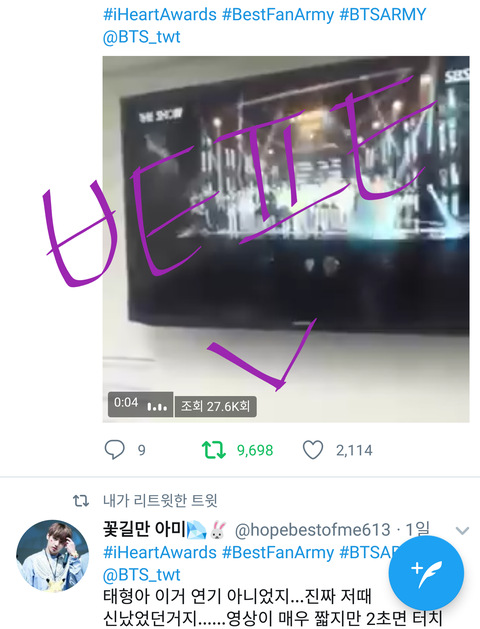480x629 pixels.
Task: Expand tweet options chevron beside 1일
Action: pos(462,531)
